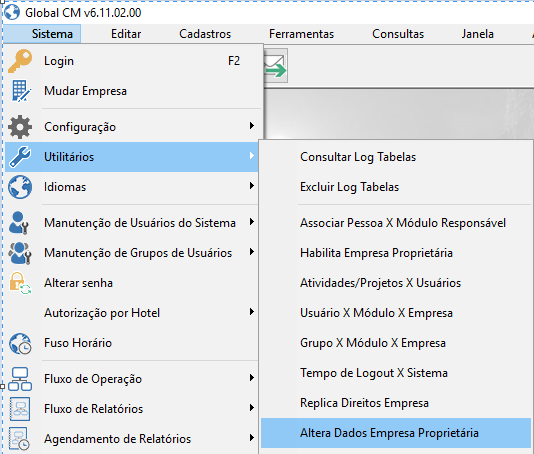Click the Global CM v6.11.02.00 title text
The height and width of the screenshot is (454, 534).
point(83,13)
